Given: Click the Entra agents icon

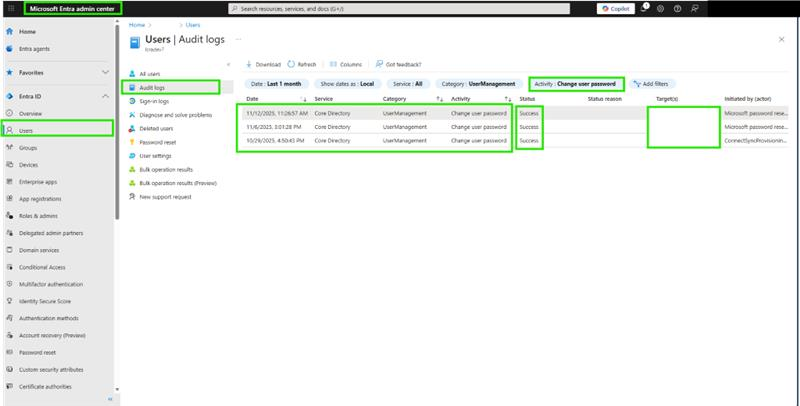Looking at the screenshot, I should pos(9,49).
